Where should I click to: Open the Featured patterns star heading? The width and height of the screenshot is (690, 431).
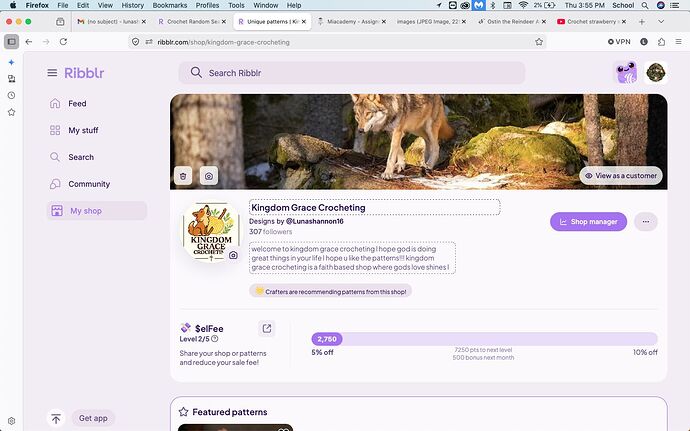[224, 412]
